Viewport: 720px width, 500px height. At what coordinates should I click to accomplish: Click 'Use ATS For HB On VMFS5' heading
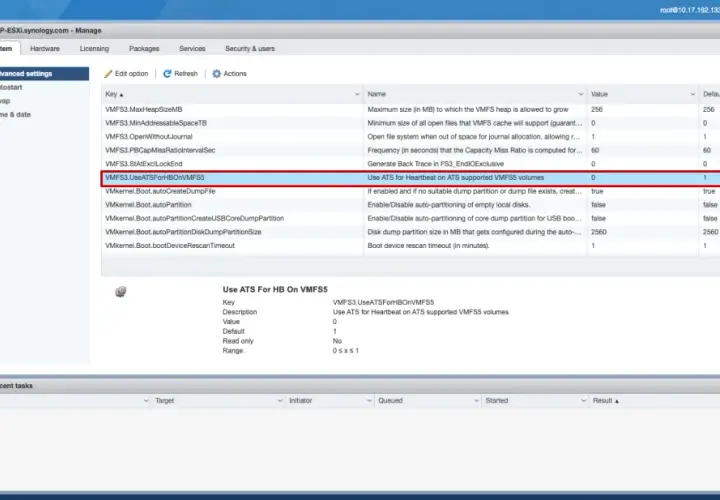[275, 290]
